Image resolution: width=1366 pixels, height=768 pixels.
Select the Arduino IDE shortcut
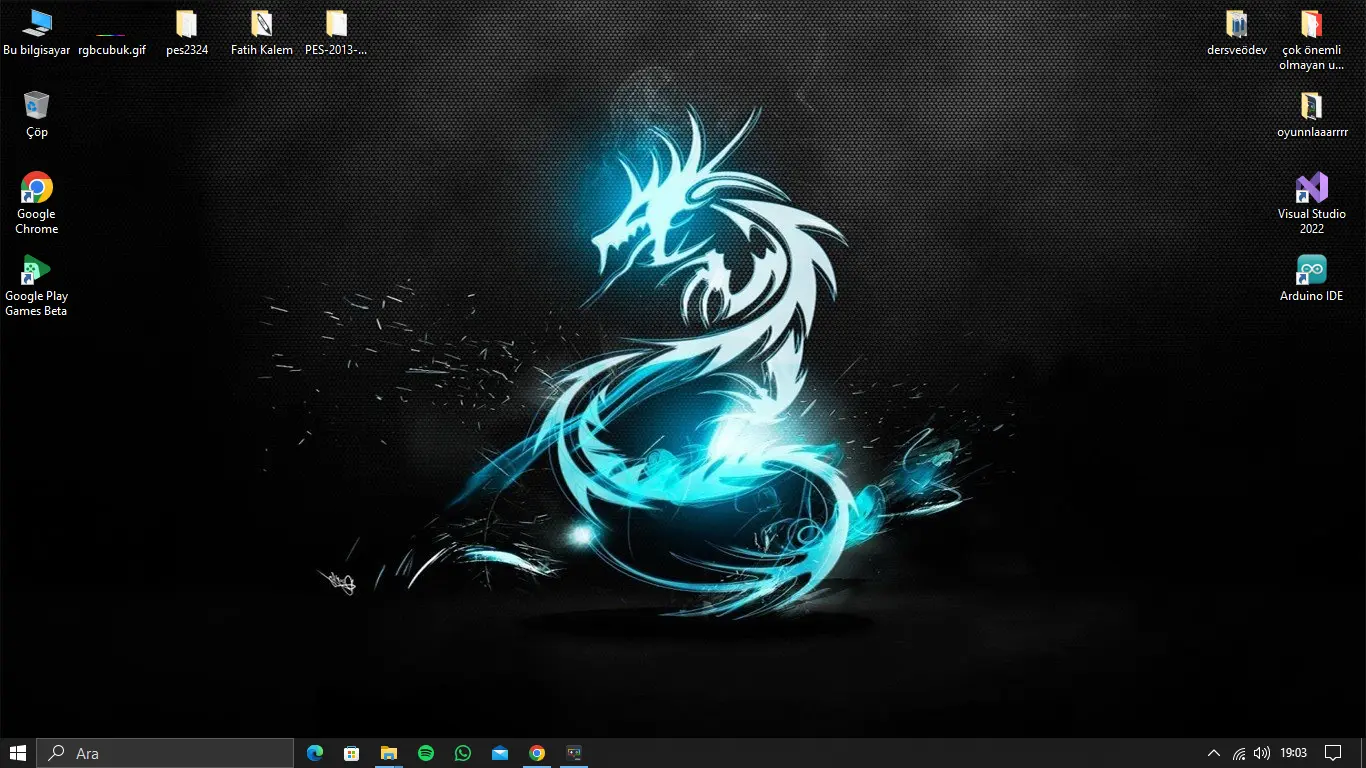click(x=1312, y=277)
